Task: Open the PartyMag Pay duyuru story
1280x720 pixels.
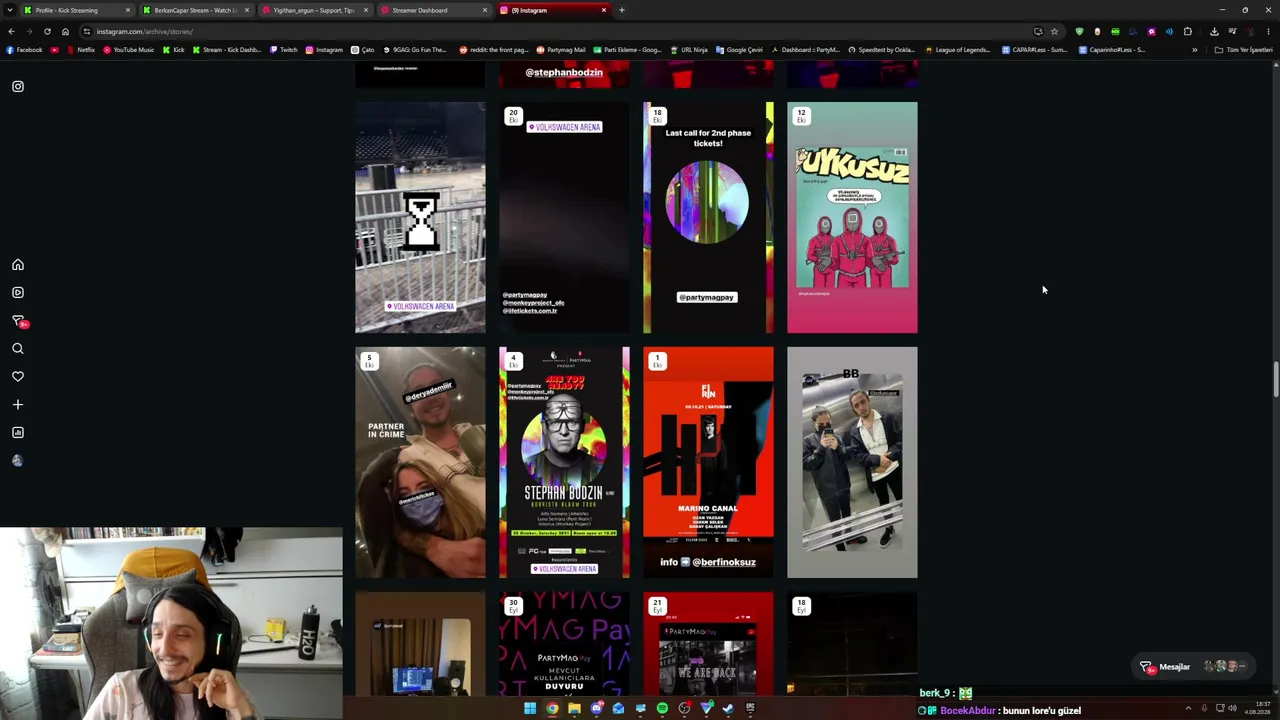Action: [x=564, y=642]
